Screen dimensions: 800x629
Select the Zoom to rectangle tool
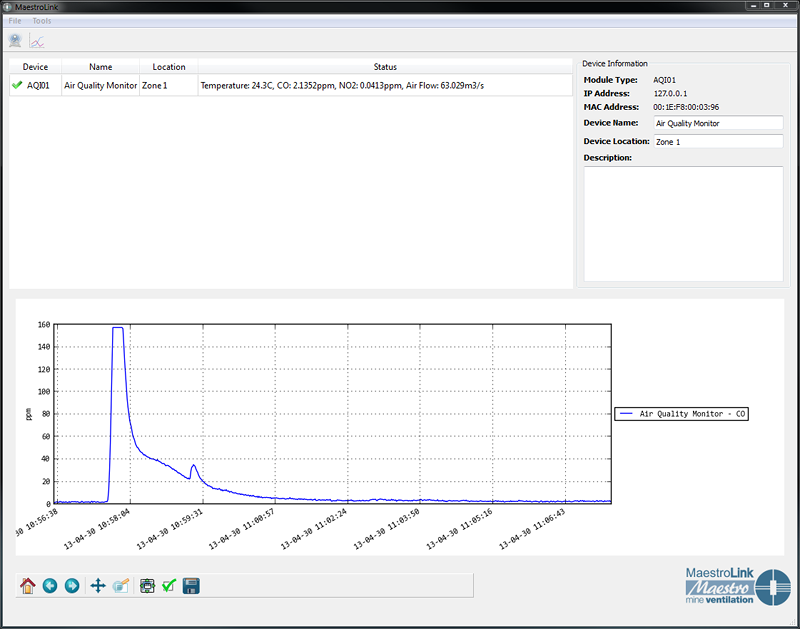(x=121, y=586)
